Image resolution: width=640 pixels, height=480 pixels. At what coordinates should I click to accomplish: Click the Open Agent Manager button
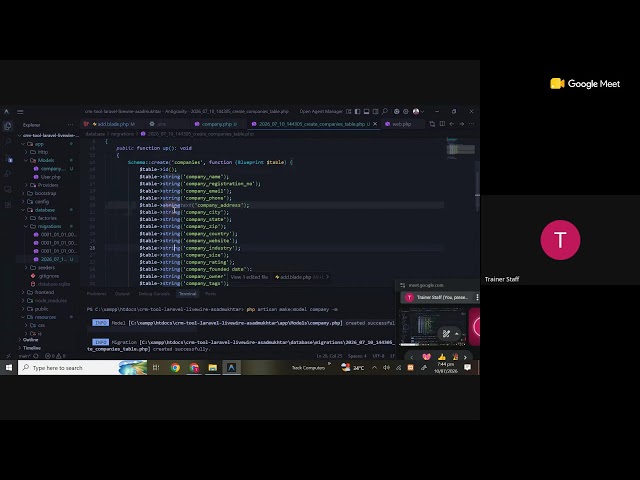(x=321, y=111)
